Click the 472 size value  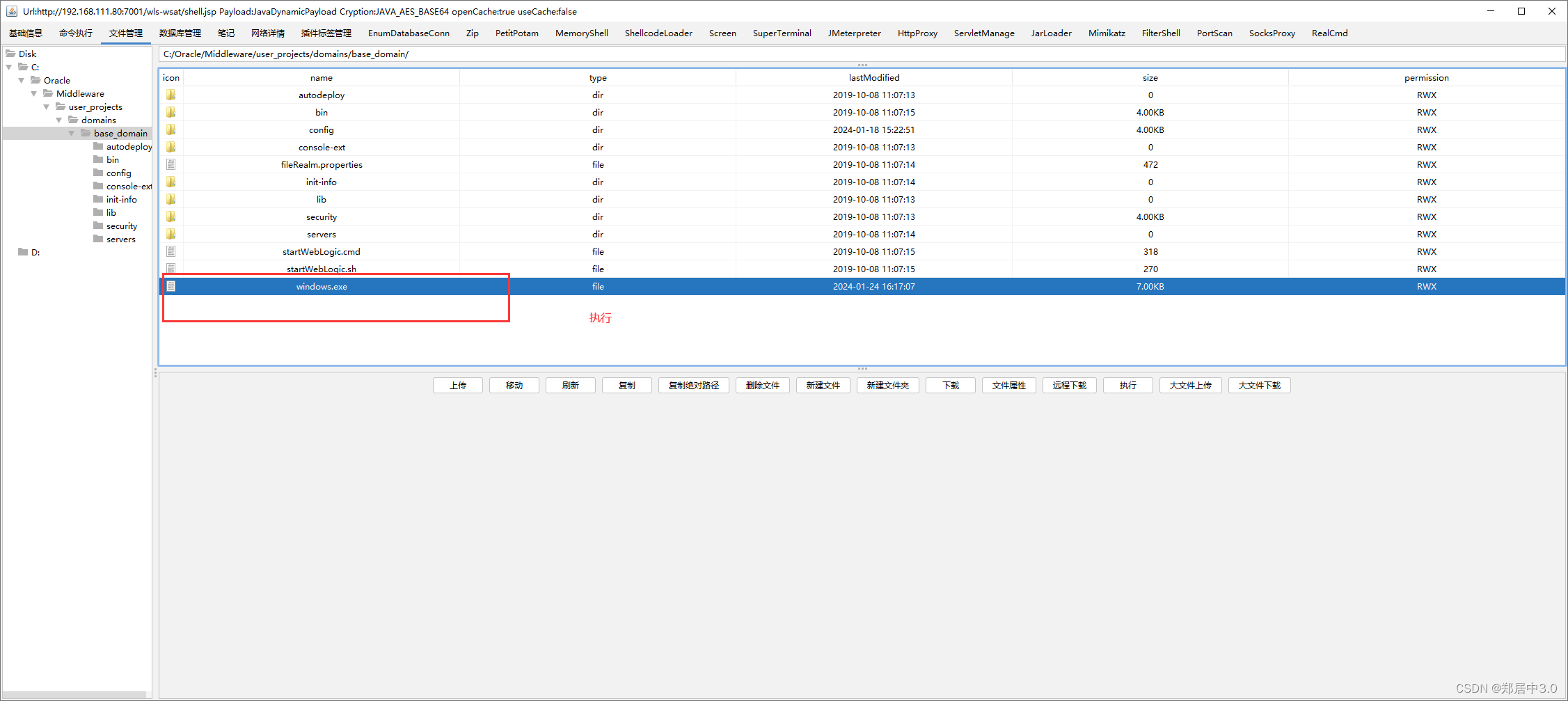[1150, 165]
